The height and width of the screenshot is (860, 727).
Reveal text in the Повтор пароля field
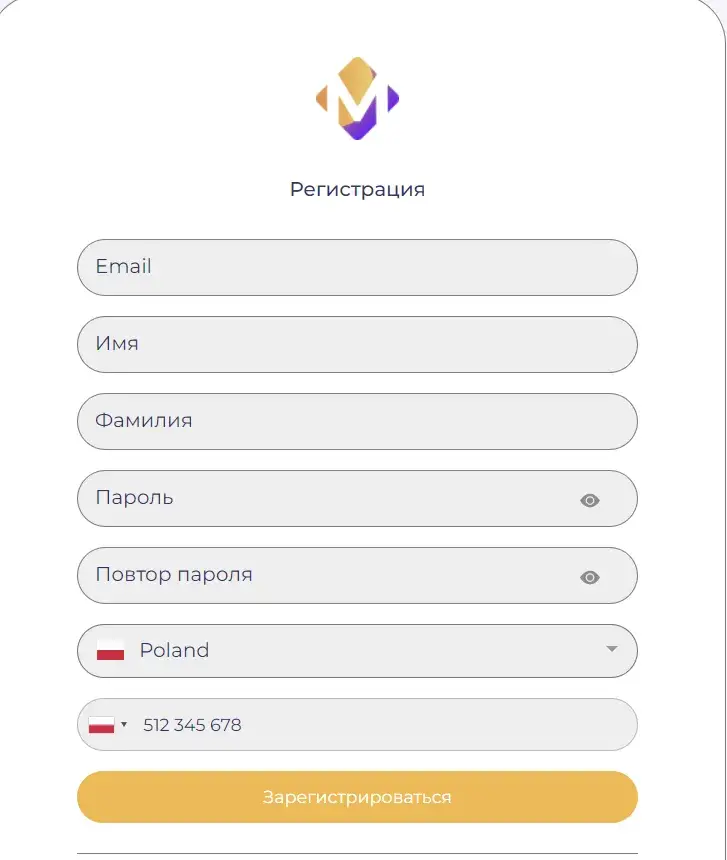(590, 578)
